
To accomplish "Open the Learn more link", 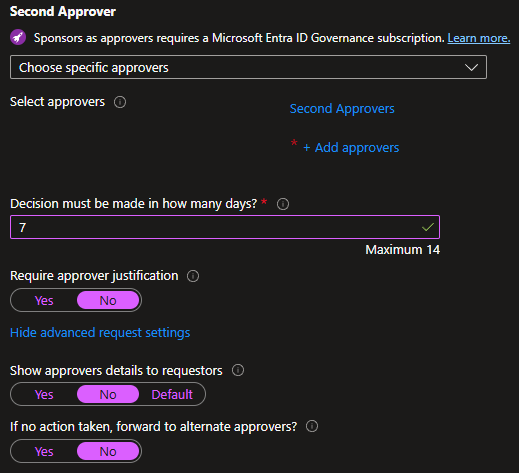I will click(x=479, y=38).
